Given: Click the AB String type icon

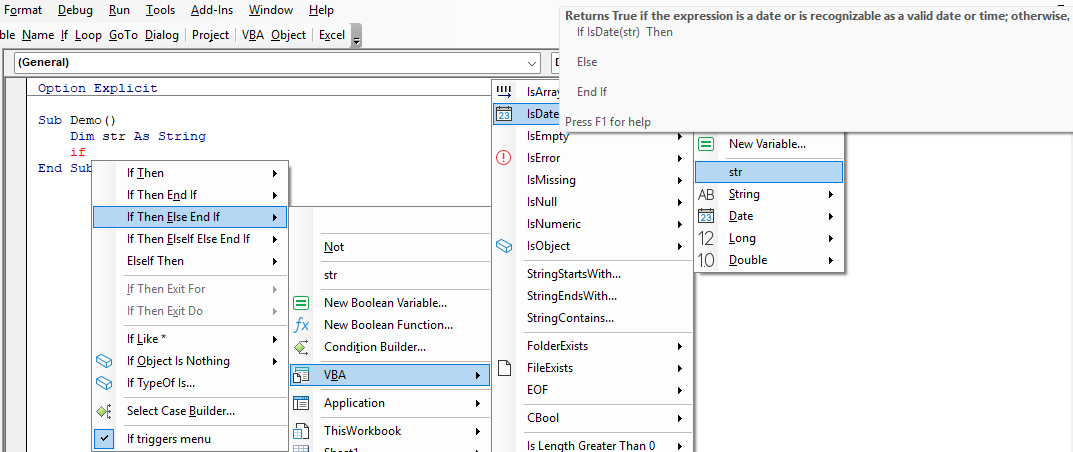Looking at the screenshot, I should (x=706, y=194).
